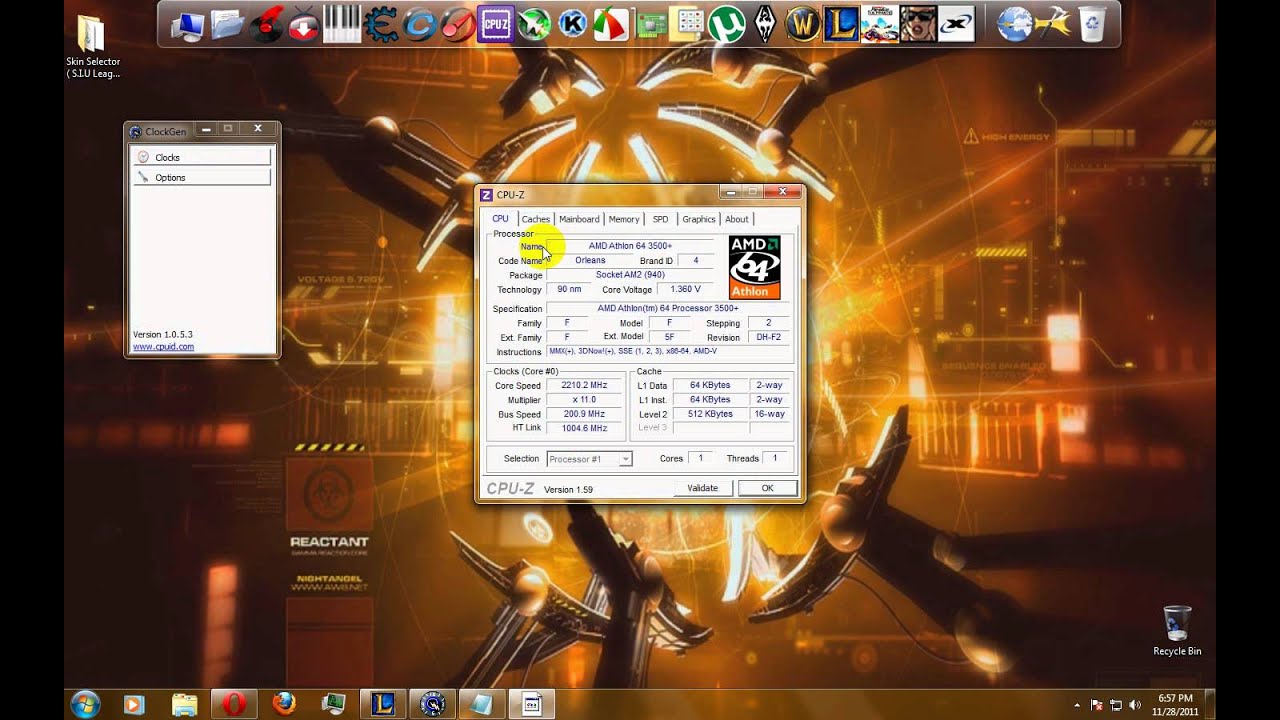The height and width of the screenshot is (720, 1280).
Task: Select the CPU tab in CPU-Z
Action: point(500,218)
